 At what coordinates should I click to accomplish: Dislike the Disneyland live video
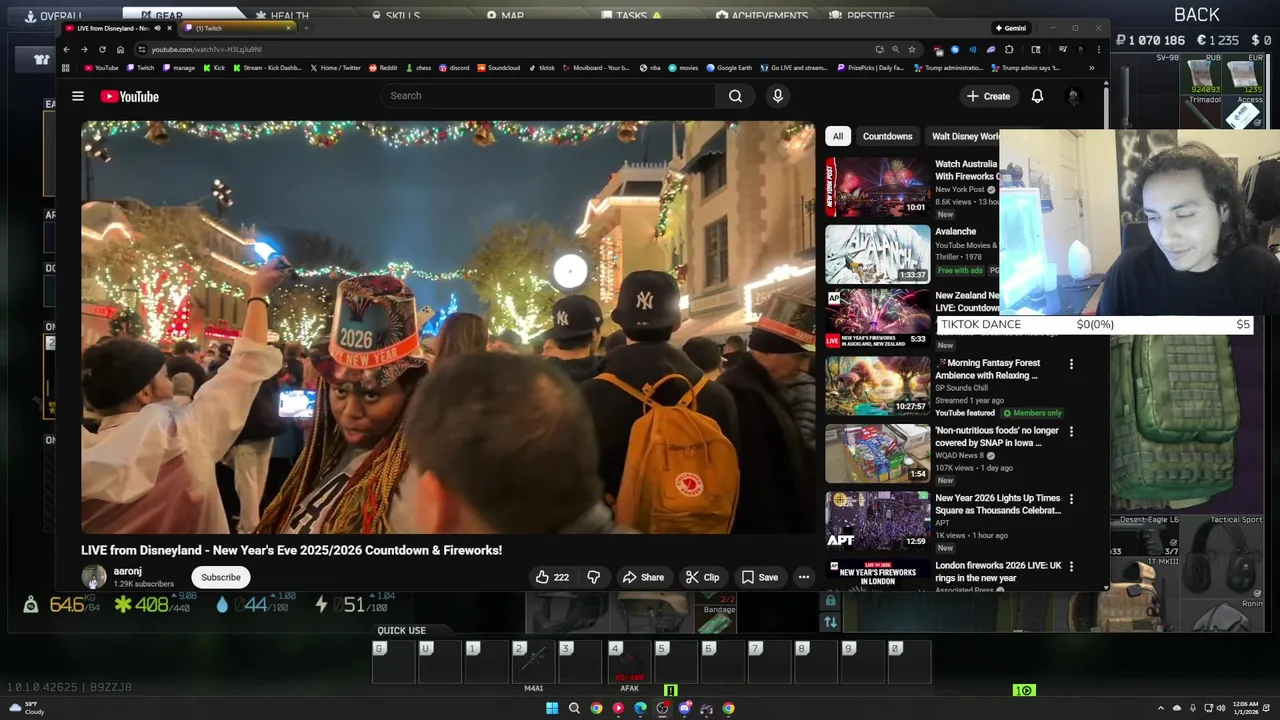[x=594, y=577]
